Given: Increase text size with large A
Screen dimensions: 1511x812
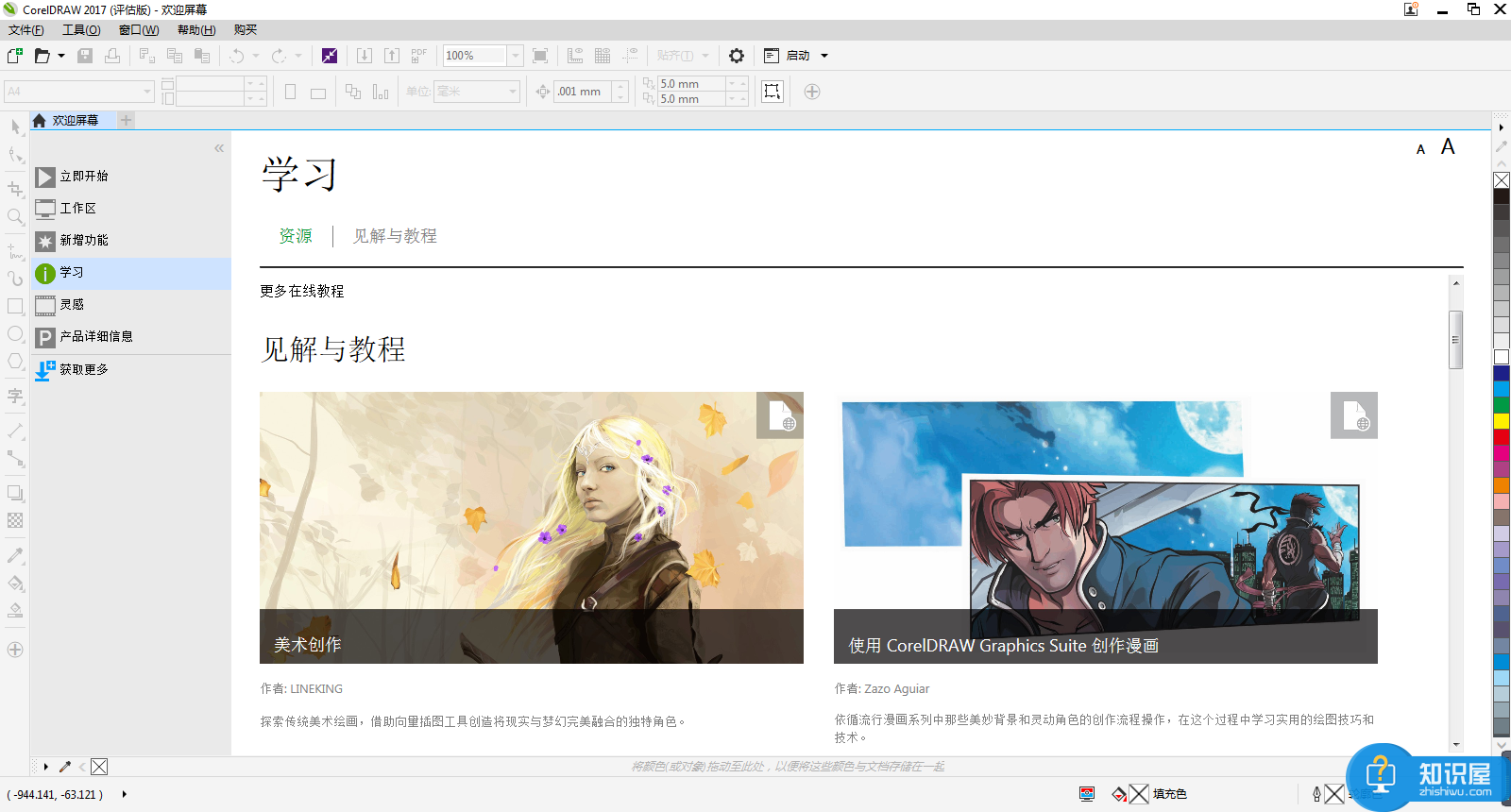Looking at the screenshot, I should tap(1448, 146).
